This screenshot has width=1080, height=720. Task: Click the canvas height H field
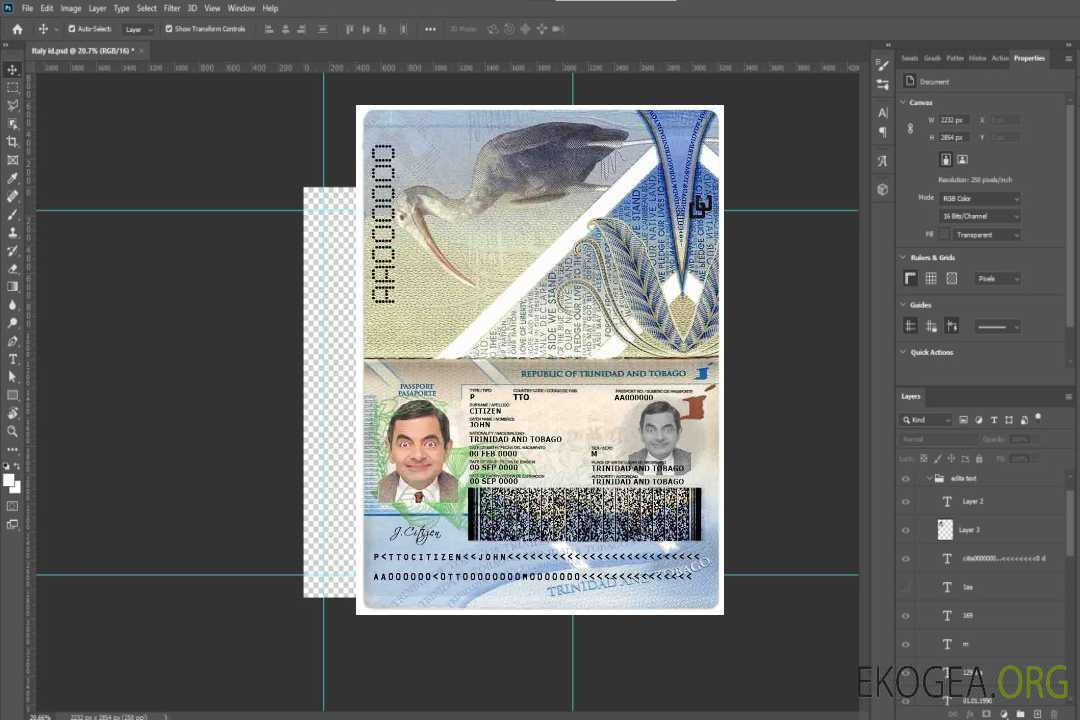(955, 138)
